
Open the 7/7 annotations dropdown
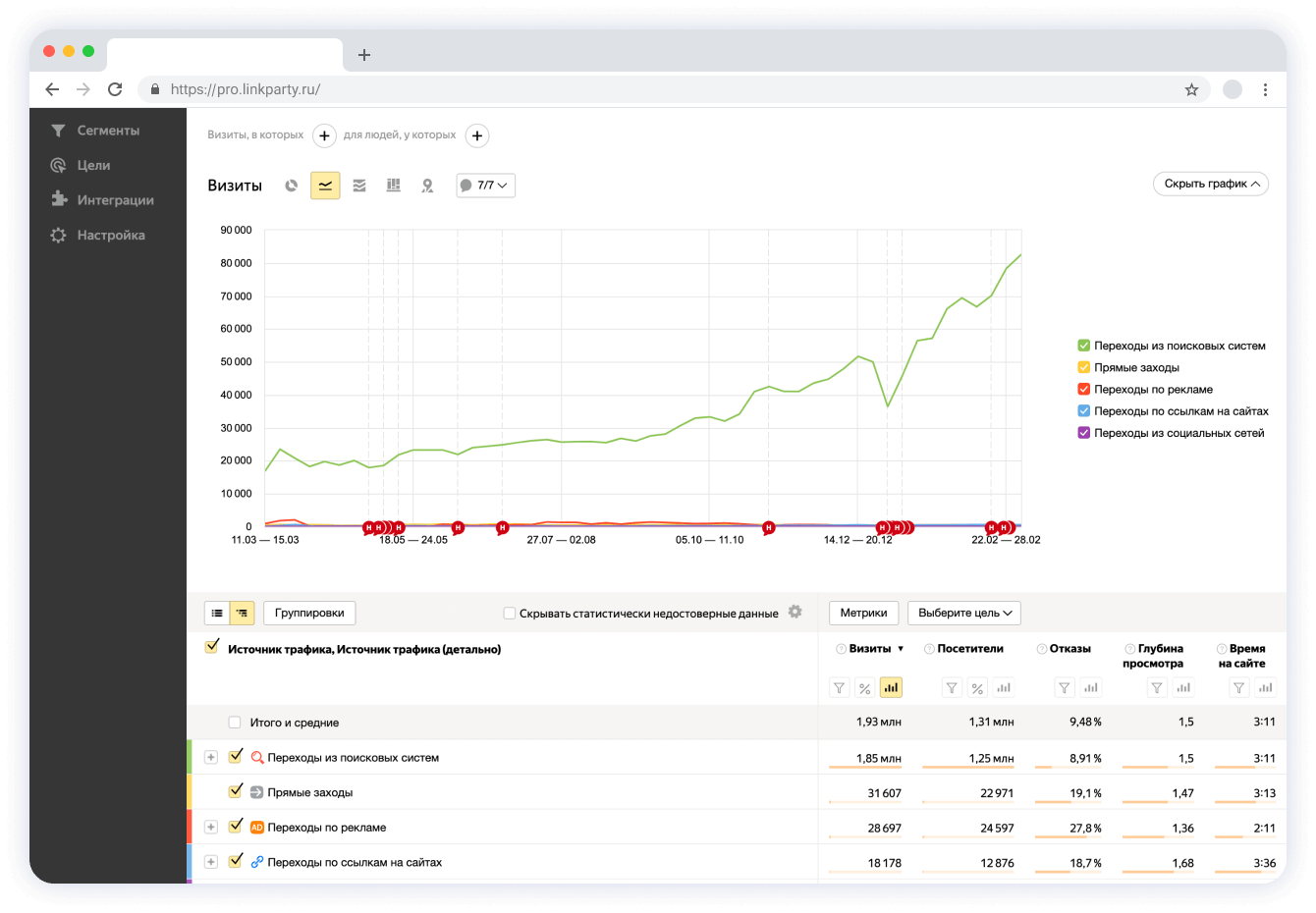[x=485, y=186]
